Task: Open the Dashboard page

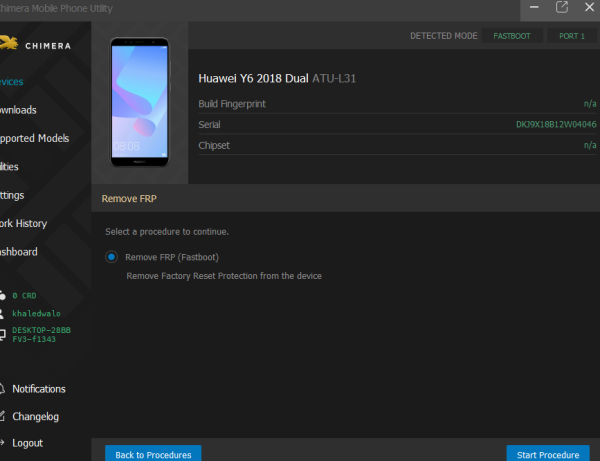Action: 18,252
